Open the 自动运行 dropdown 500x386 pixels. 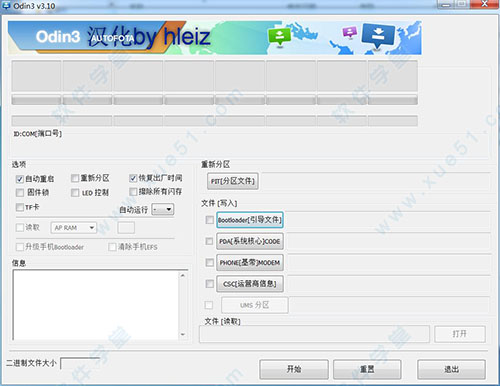tap(163, 209)
